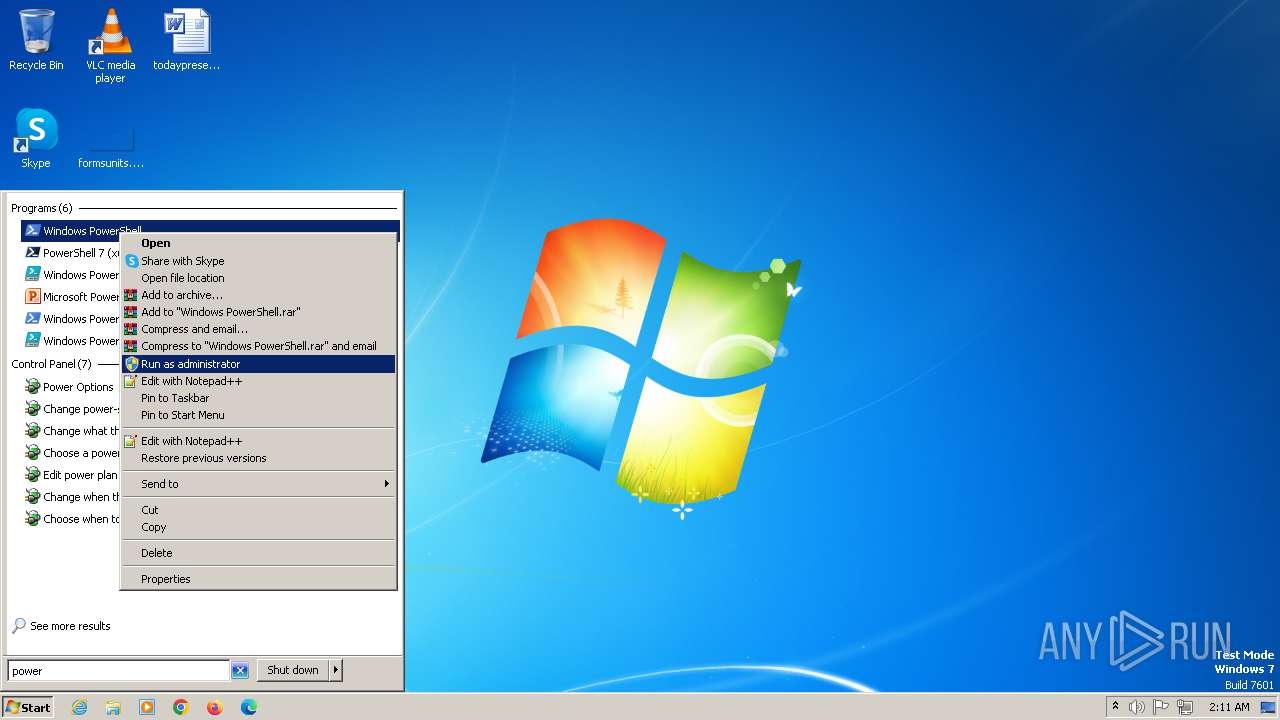
Task: Open Choose a power plan result
Action: point(70,453)
